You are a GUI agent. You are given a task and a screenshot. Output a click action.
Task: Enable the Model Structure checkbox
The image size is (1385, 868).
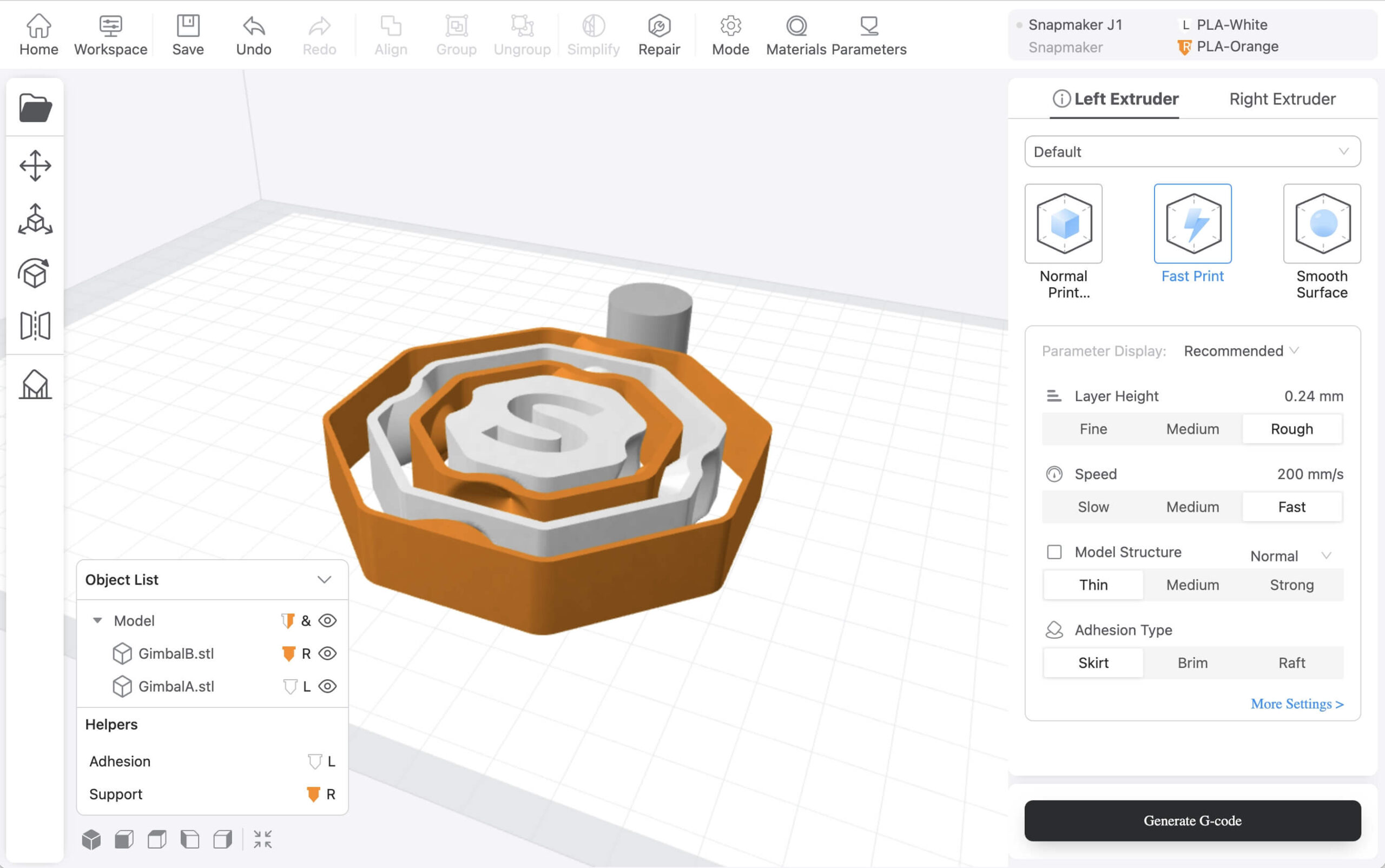coord(1054,552)
